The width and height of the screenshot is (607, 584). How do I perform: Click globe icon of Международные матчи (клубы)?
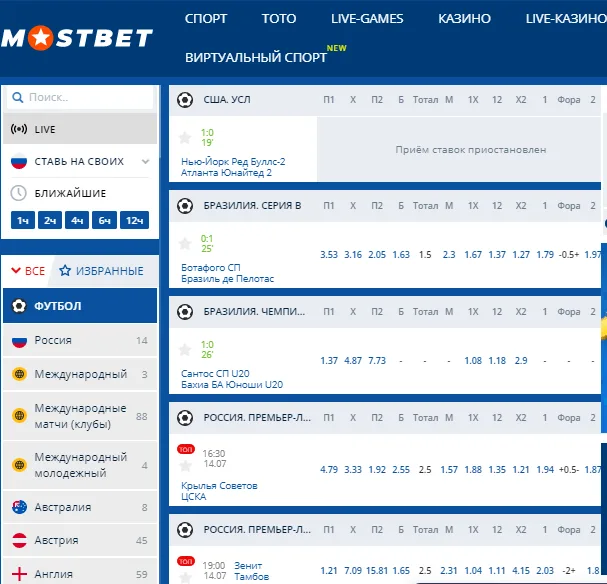coord(19,416)
